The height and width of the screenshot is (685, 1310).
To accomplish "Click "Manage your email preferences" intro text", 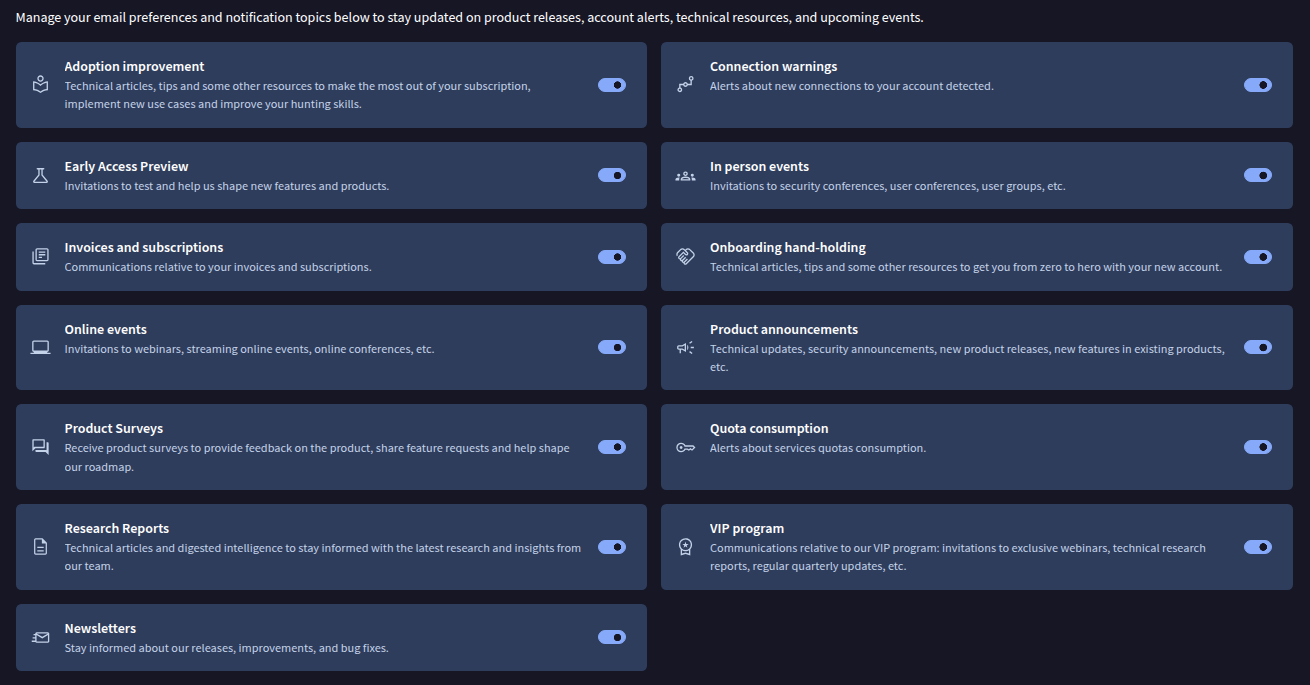I will [x=469, y=18].
